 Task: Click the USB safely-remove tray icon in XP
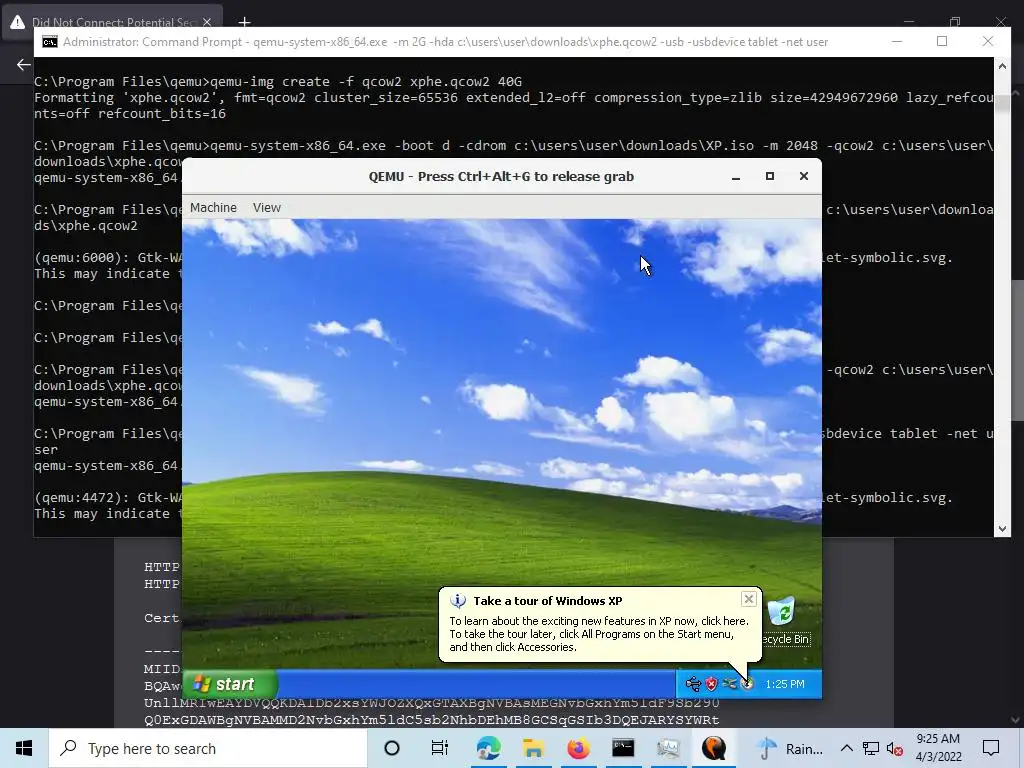tap(693, 684)
